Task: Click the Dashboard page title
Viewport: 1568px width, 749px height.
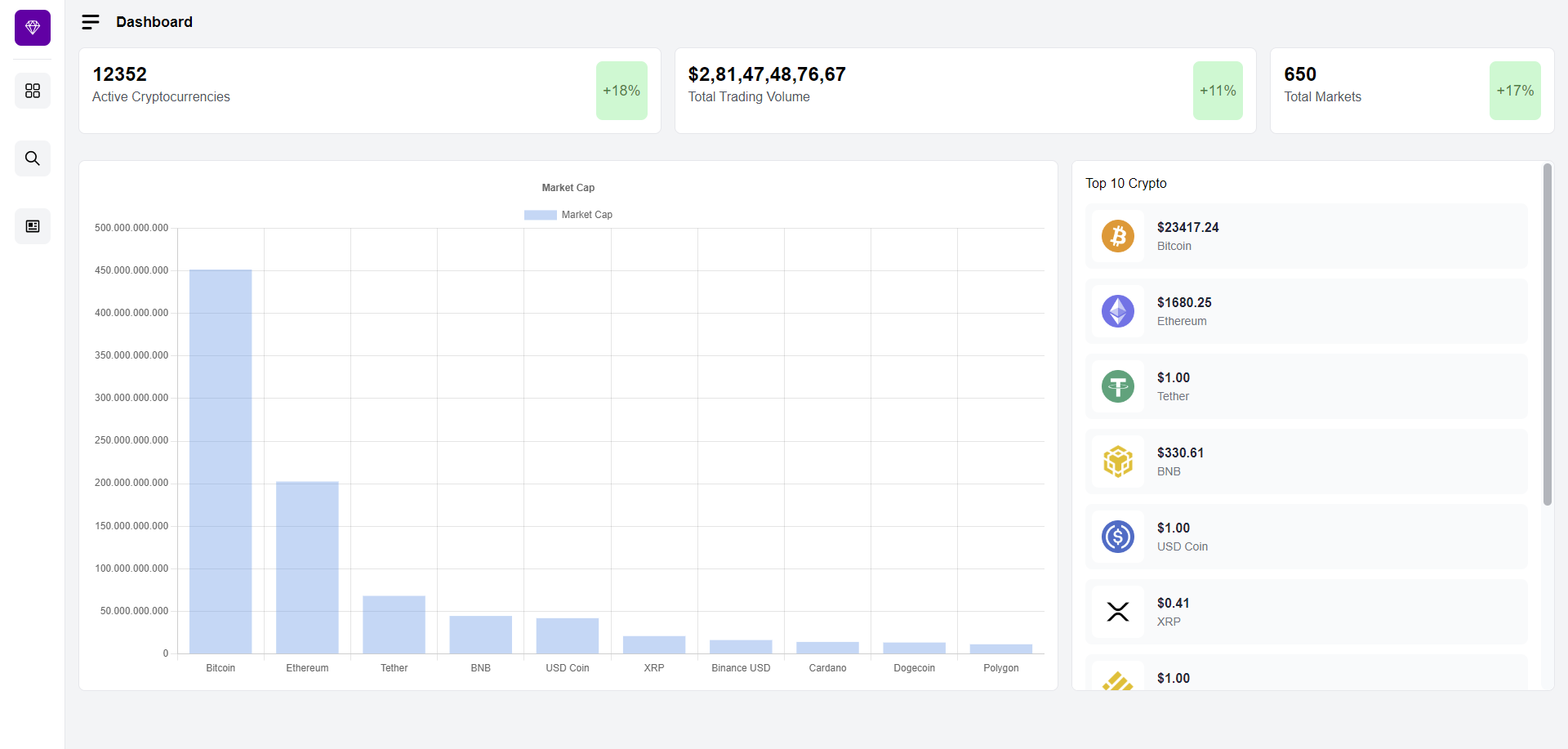Action: pyautogui.click(x=154, y=22)
